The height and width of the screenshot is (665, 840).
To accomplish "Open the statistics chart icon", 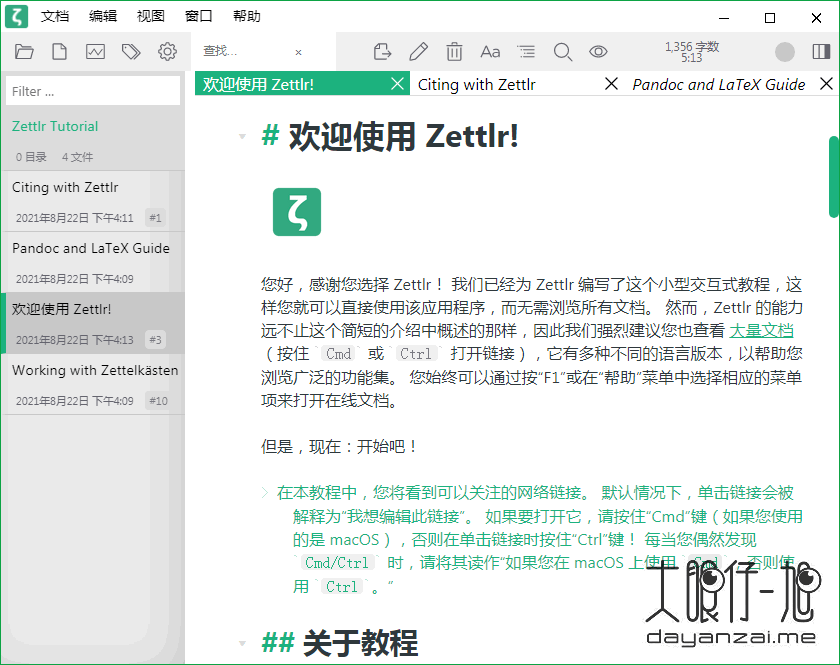I will click(95, 52).
